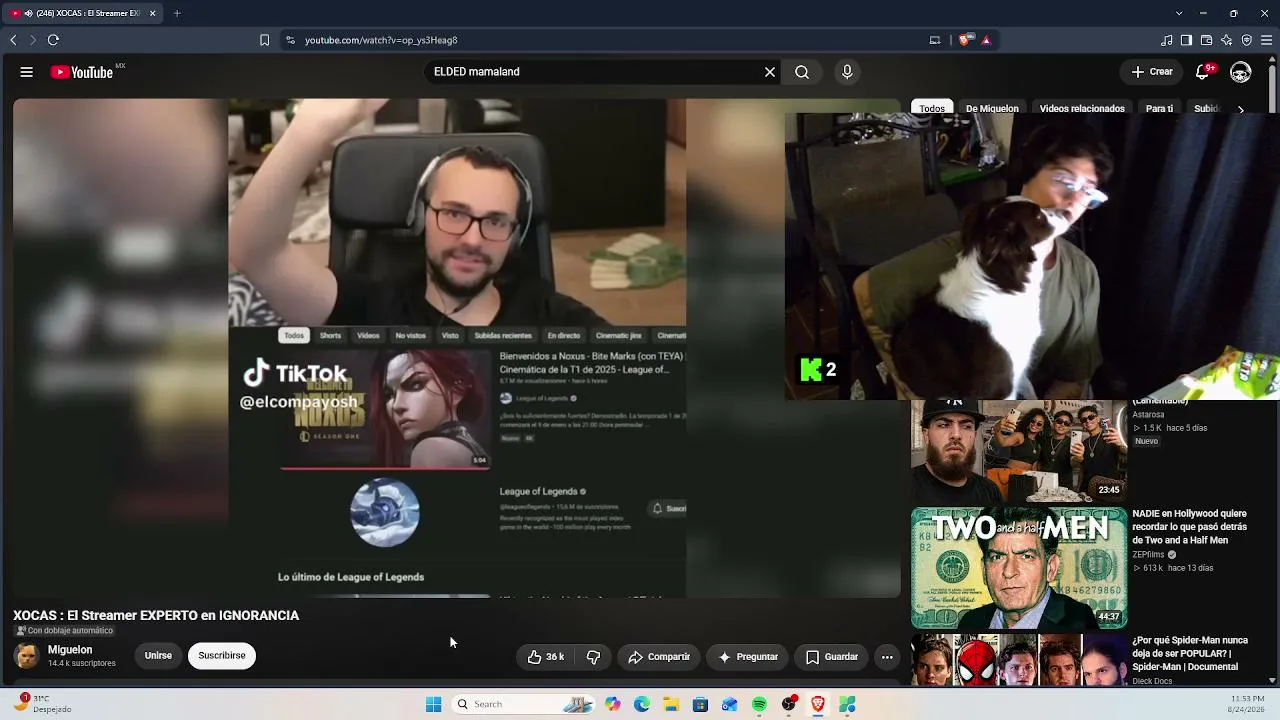Viewport: 1280px width, 720px height.
Task: Open the Miguelon channel avatar
Action: [x=27, y=656]
